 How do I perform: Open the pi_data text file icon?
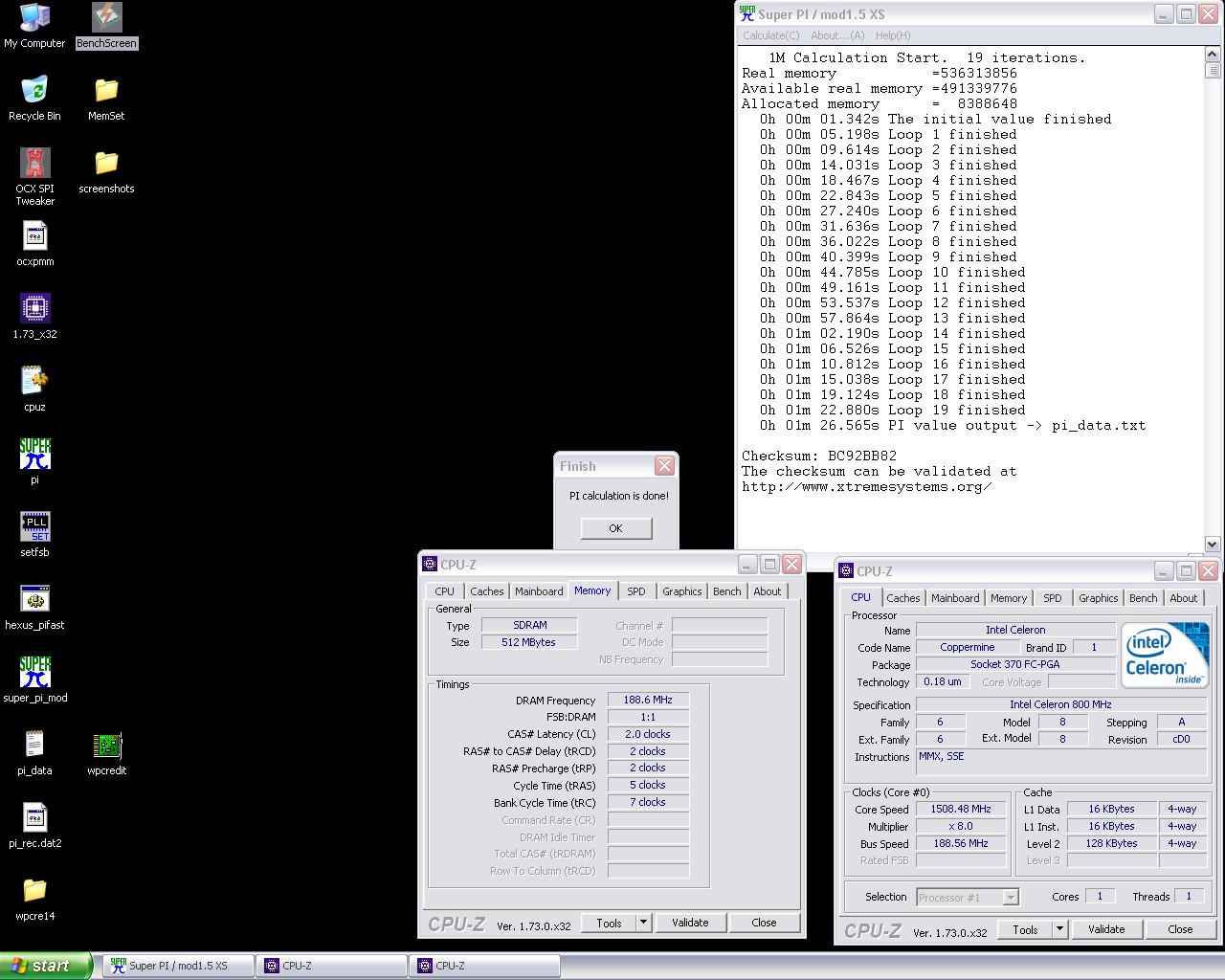click(x=34, y=753)
